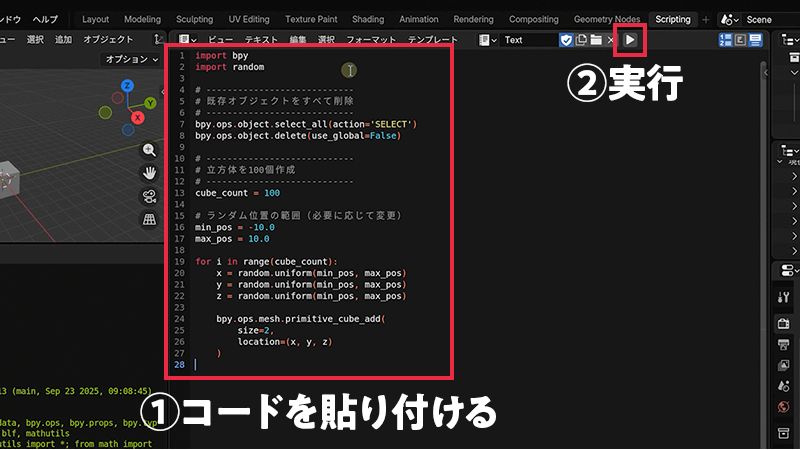
Task: Switch to Texture Paint workspace tab
Action: click(311, 19)
